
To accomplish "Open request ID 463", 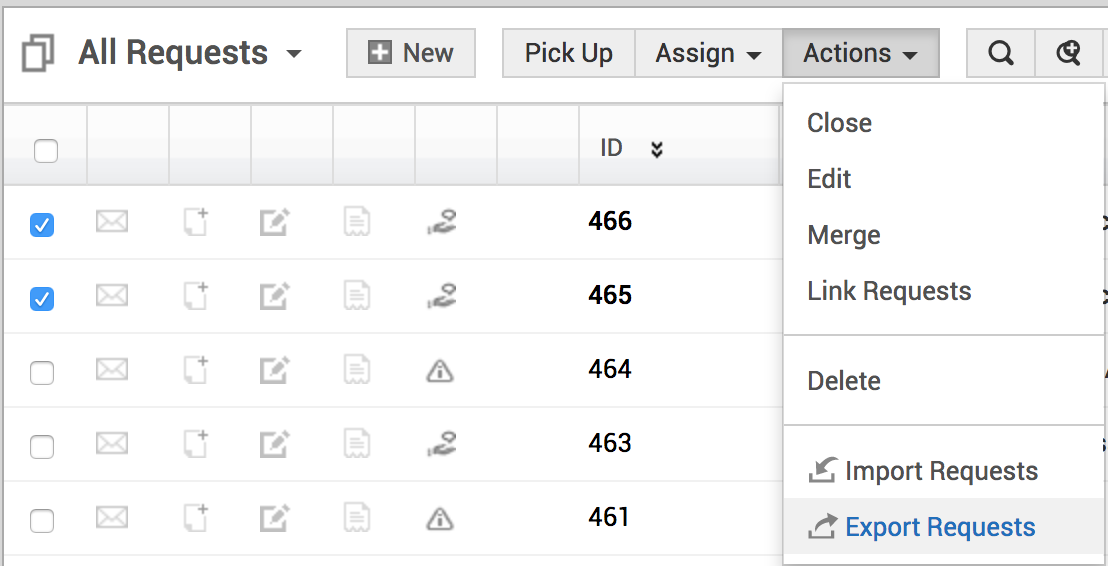I will (610, 443).
